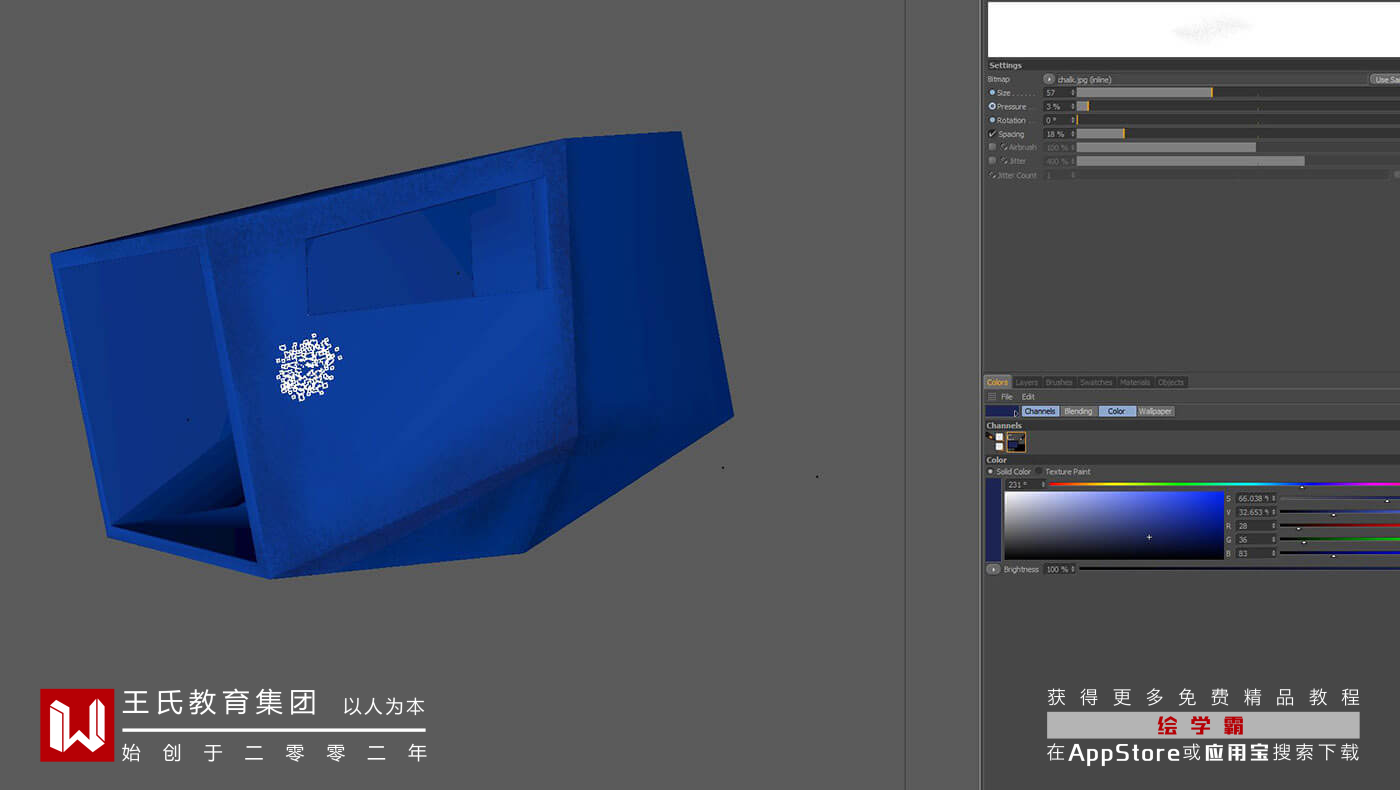1400x790 pixels.
Task: Select the channel texture thumbnail
Action: [x=1016, y=442]
